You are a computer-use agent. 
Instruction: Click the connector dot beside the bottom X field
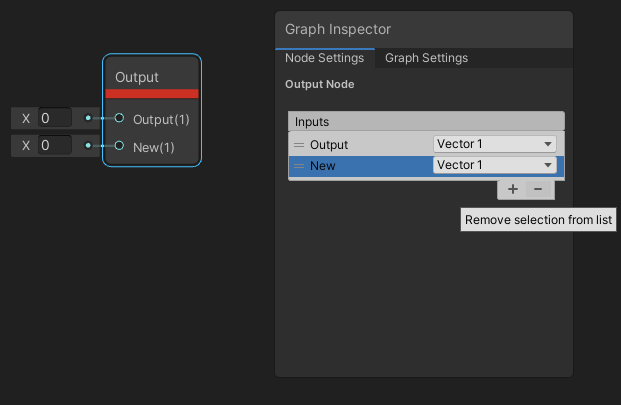89,146
